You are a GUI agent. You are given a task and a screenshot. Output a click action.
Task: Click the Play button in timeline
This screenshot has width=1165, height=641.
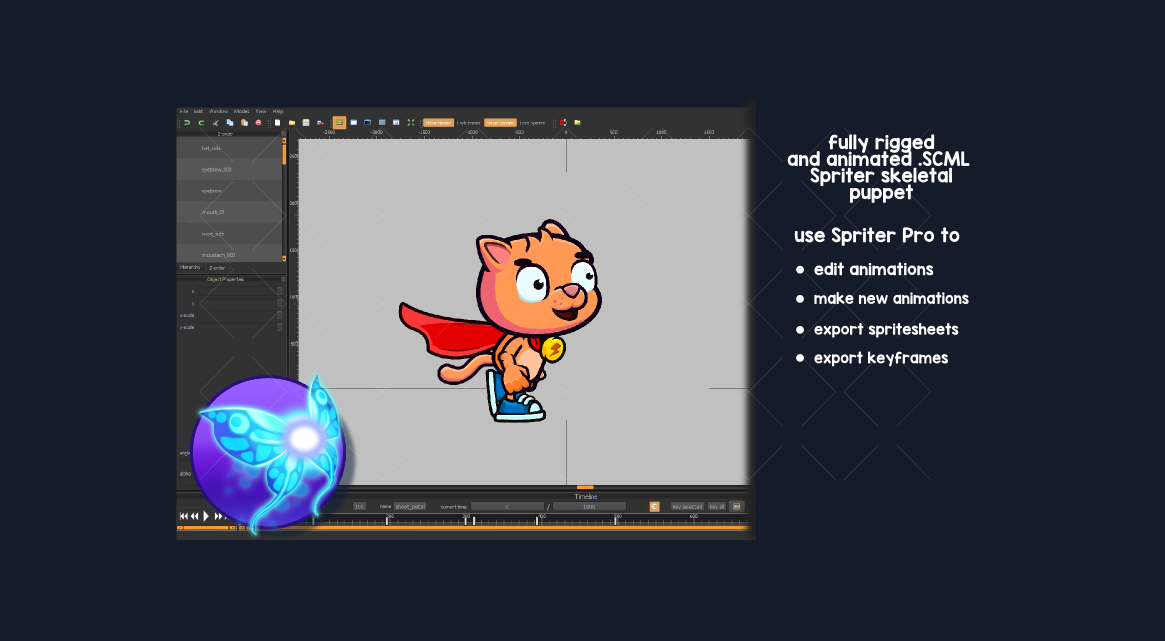point(206,517)
